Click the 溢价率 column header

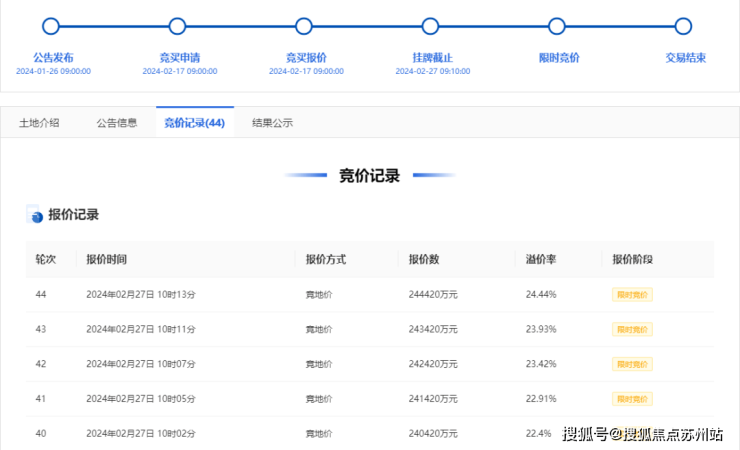pos(541,259)
